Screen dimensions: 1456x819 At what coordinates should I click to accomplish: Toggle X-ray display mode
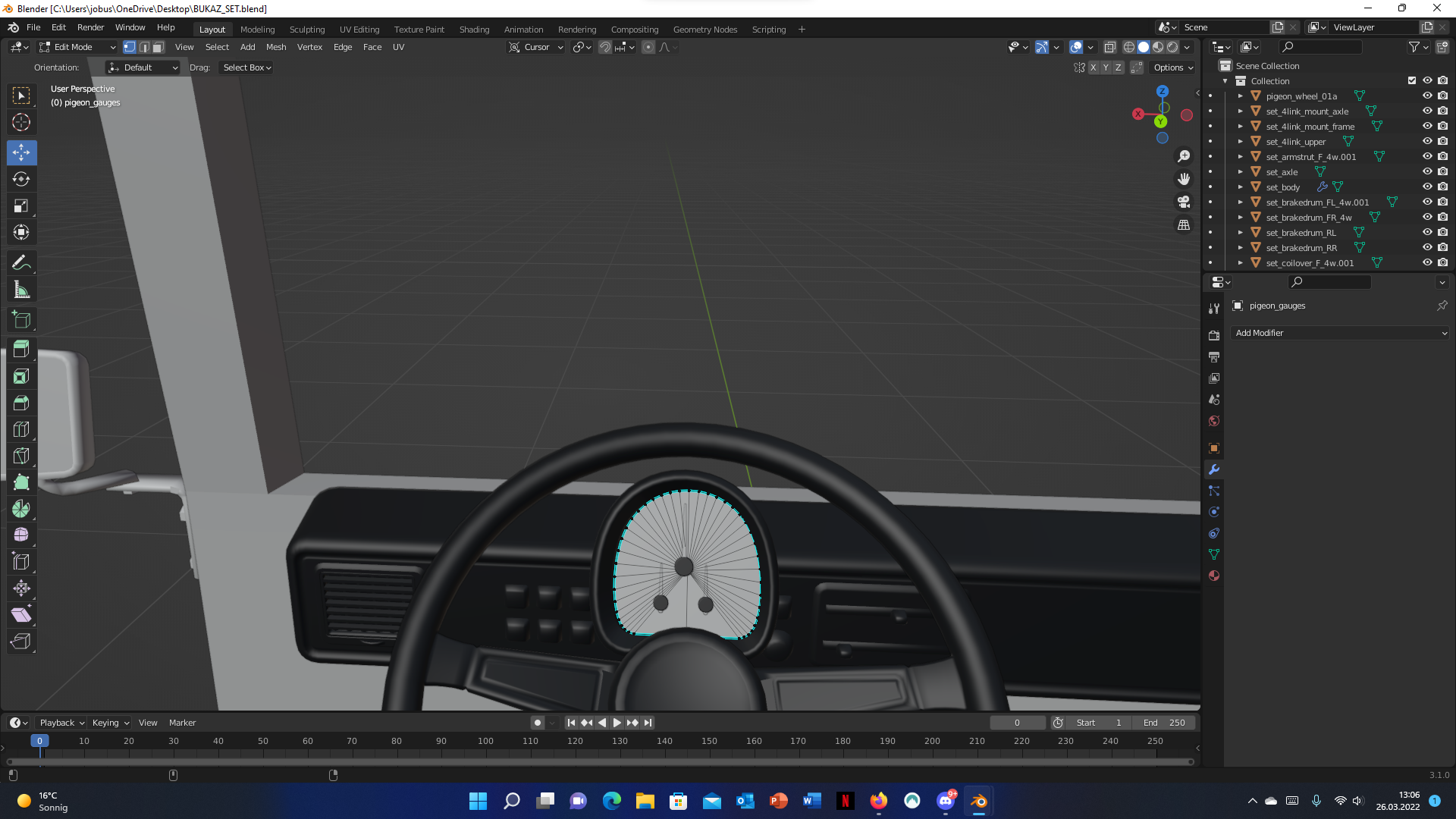[1109, 47]
